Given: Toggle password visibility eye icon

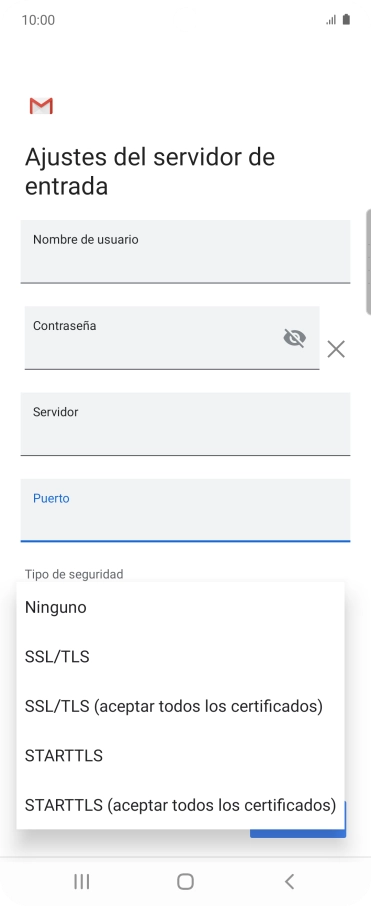Looking at the screenshot, I should pyautogui.click(x=295, y=337).
